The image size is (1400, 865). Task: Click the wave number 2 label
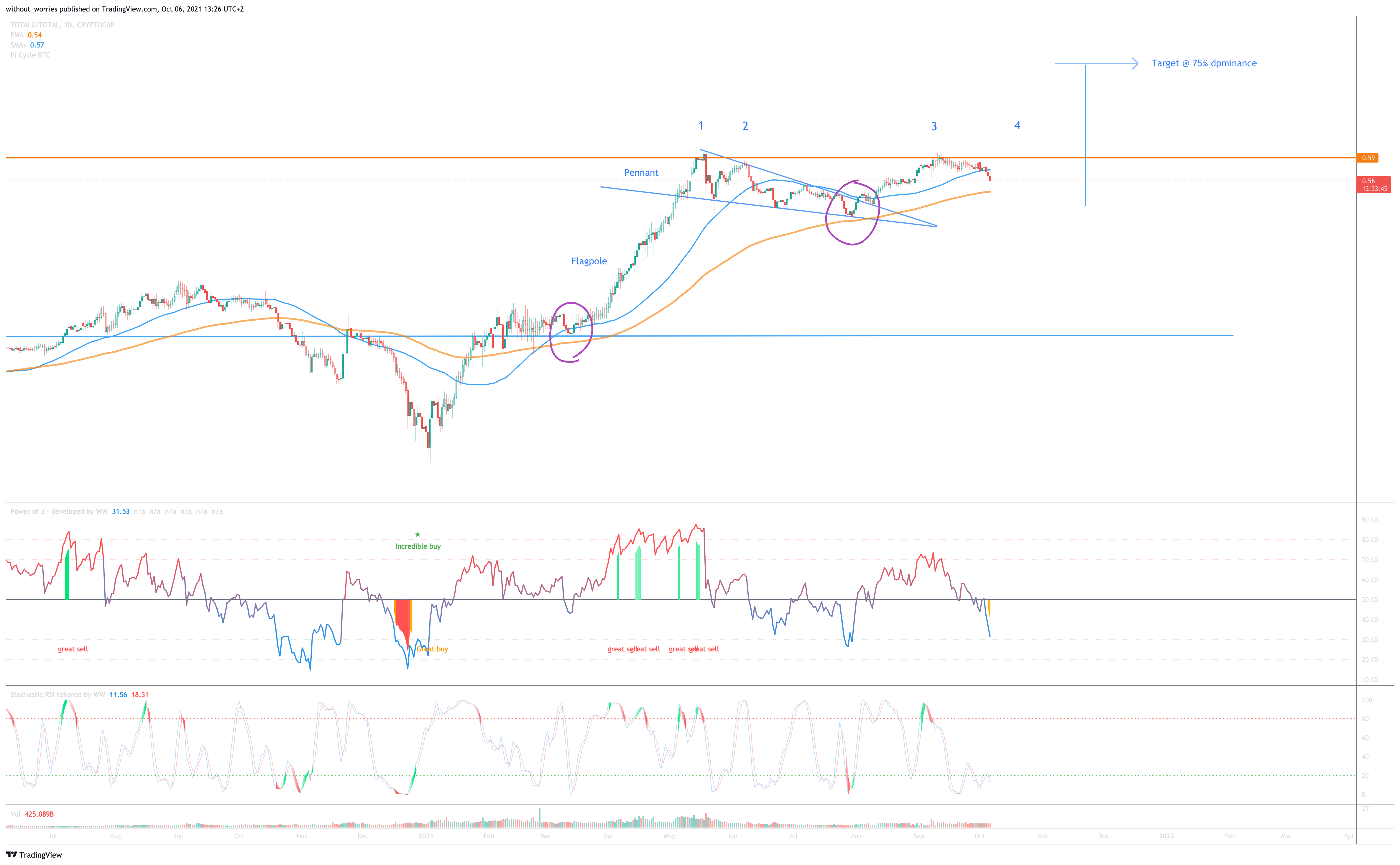click(x=745, y=127)
